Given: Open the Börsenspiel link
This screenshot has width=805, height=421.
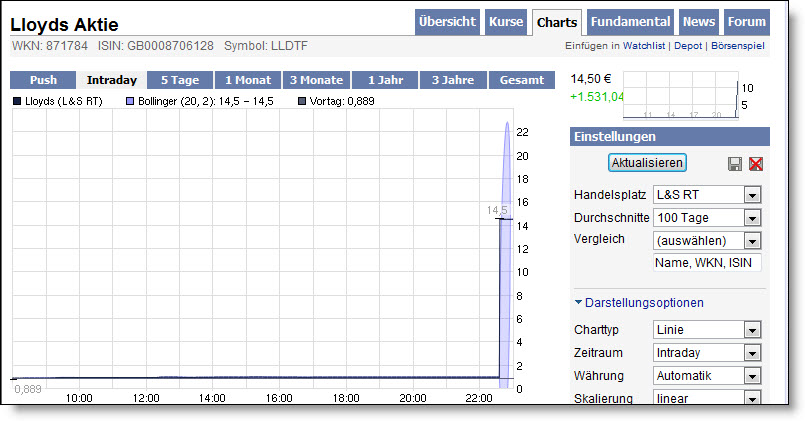Looking at the screenshot, I should click(738, 46).
